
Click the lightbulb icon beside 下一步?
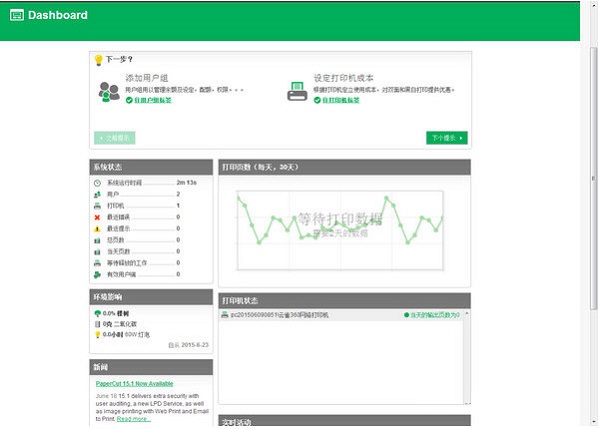(x=99, y=60)
